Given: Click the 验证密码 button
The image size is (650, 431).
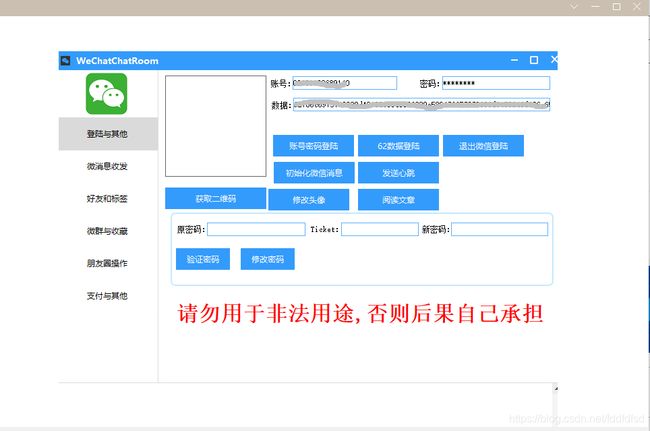Looking at the screenshot, I should pos(203,259).
